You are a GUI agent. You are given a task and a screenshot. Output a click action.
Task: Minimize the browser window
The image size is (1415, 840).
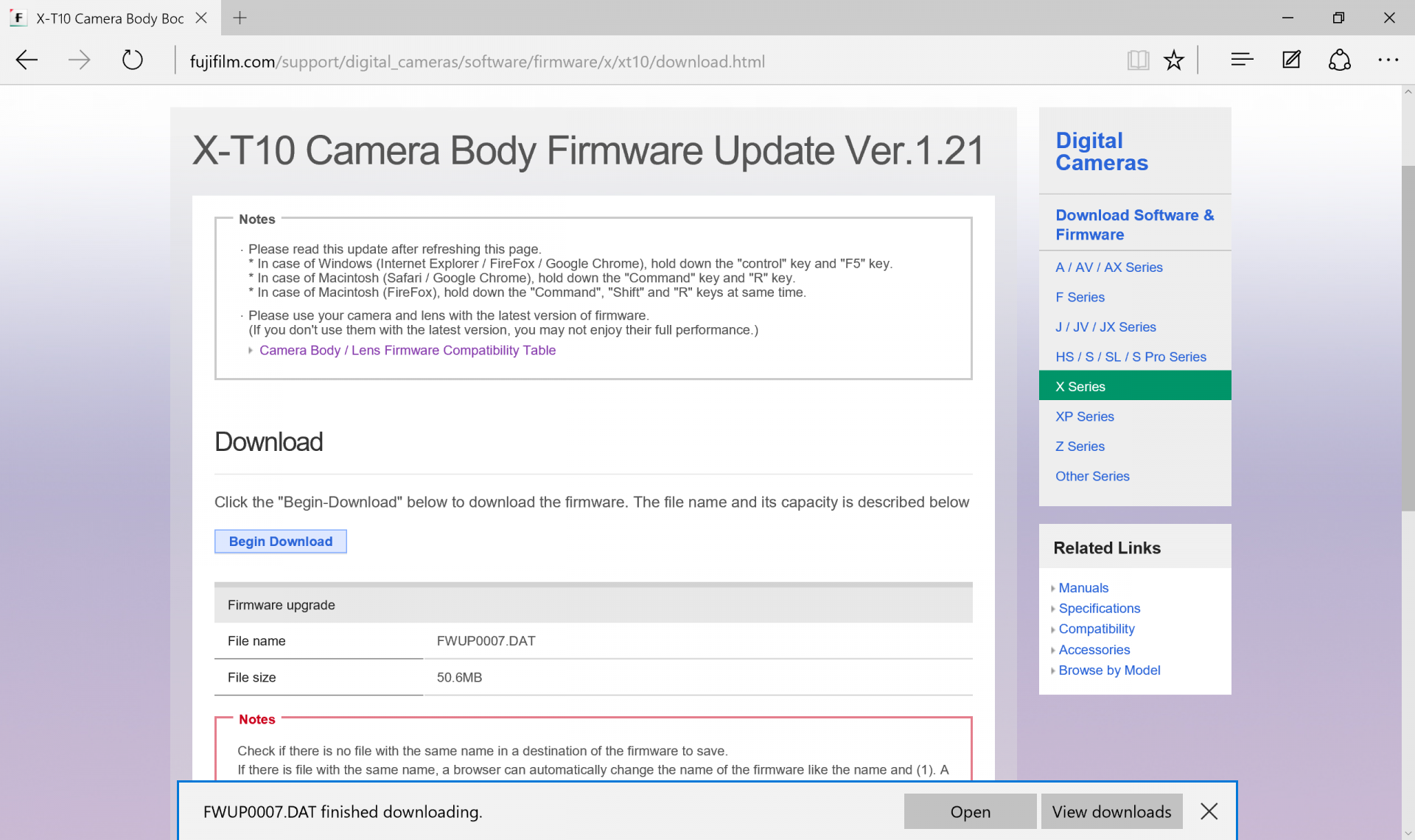click(1288, 18)
